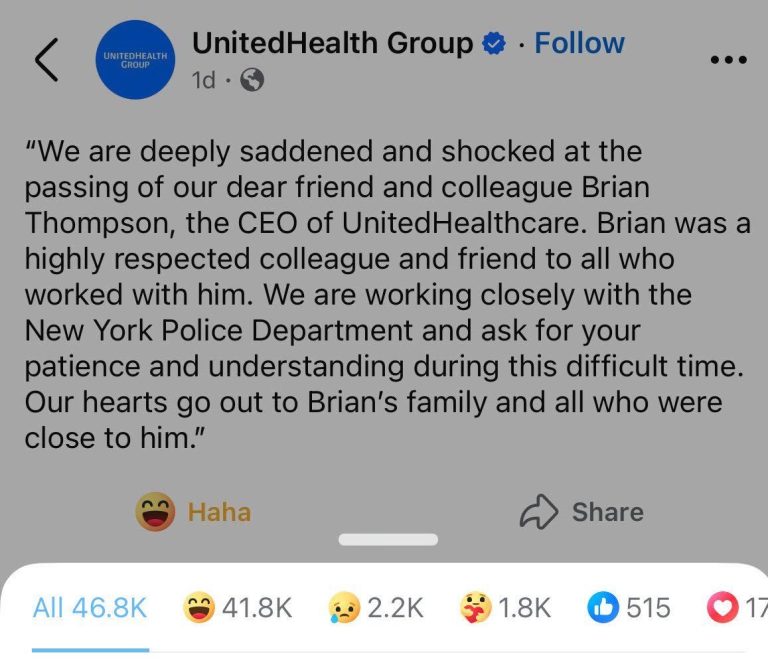
Task: Open UnitedHealth Group profile picture
Action: (x=135, y=60)
